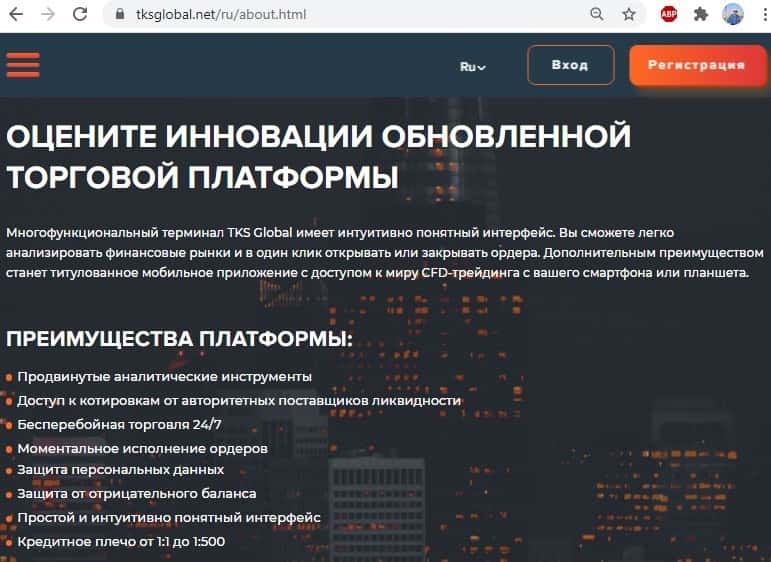Click the tksglobal.net address bar URL
Image resolution: width=771 pixels, height=562 pixels.
[221, 14]
